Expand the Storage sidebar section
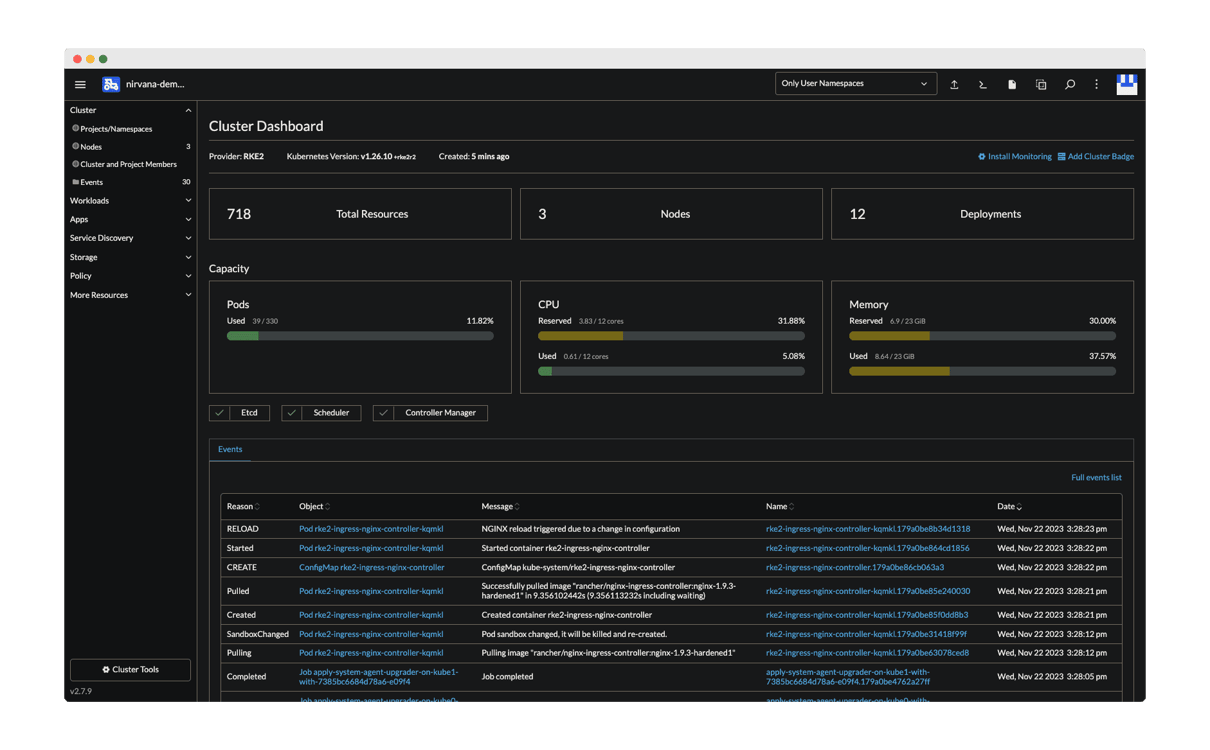Viewport: 1210px width, 750px height. point(188,257)
